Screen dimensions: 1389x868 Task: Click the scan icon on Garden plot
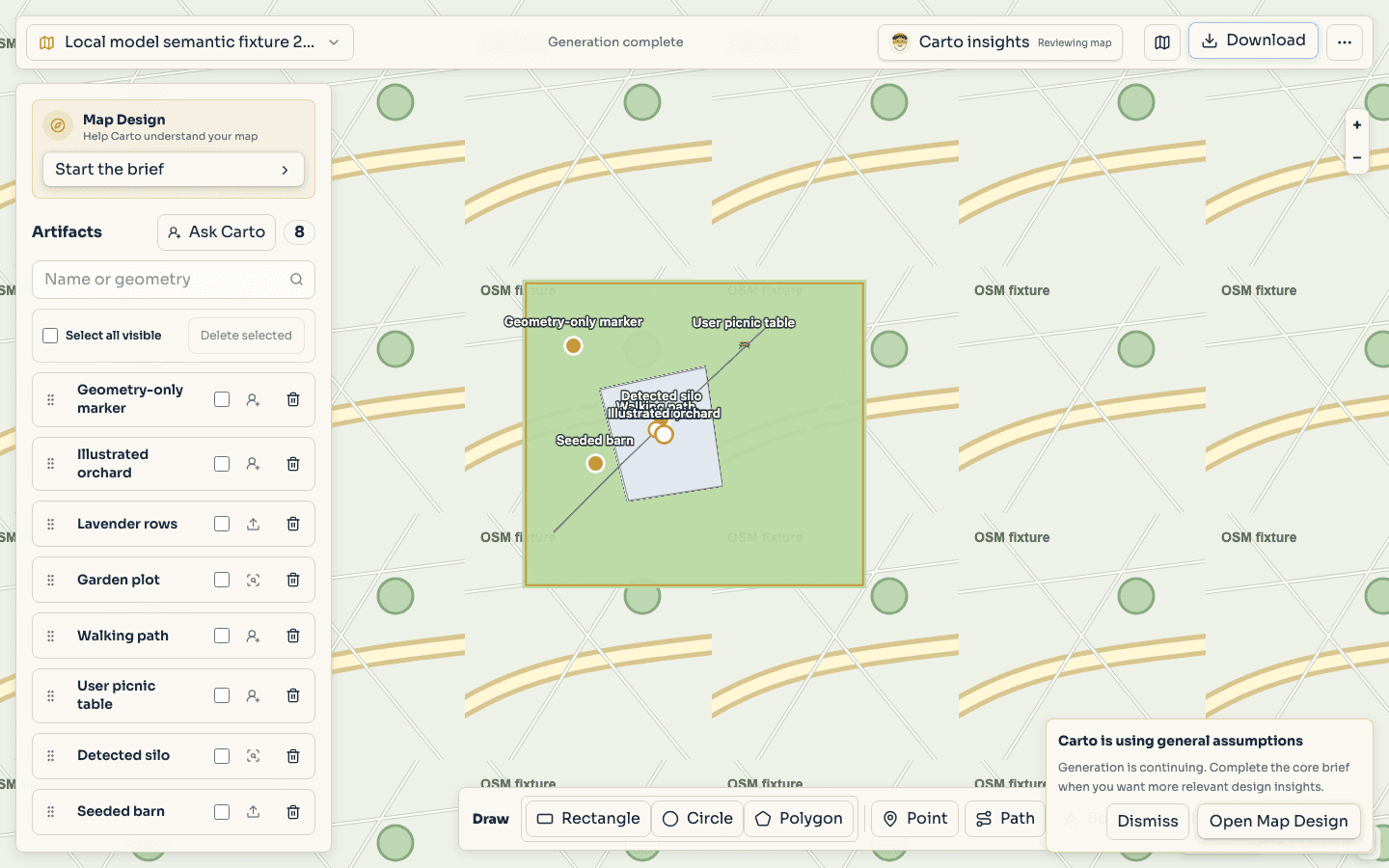[x=253, y=580]
